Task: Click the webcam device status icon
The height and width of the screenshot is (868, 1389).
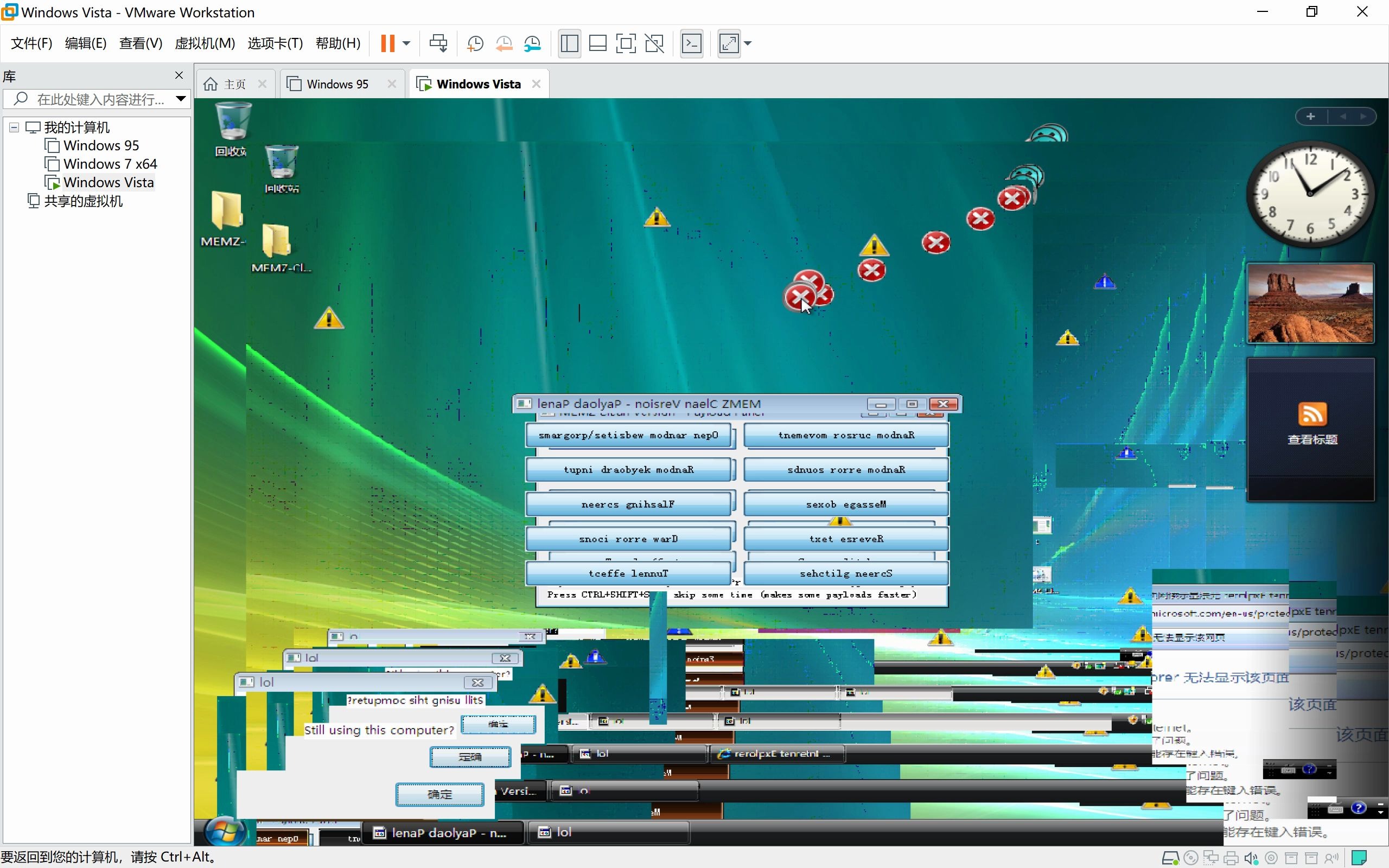Action: point(1271,858)
